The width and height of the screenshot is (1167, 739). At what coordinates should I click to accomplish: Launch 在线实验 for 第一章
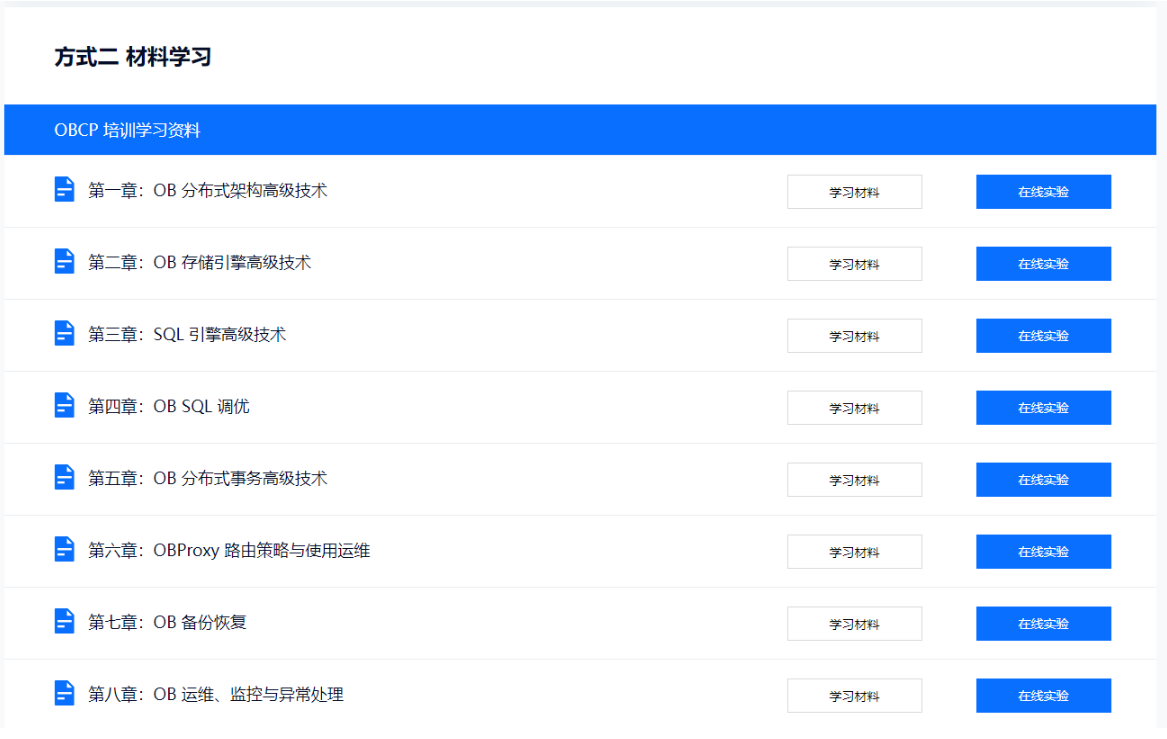pos(1043,191)
